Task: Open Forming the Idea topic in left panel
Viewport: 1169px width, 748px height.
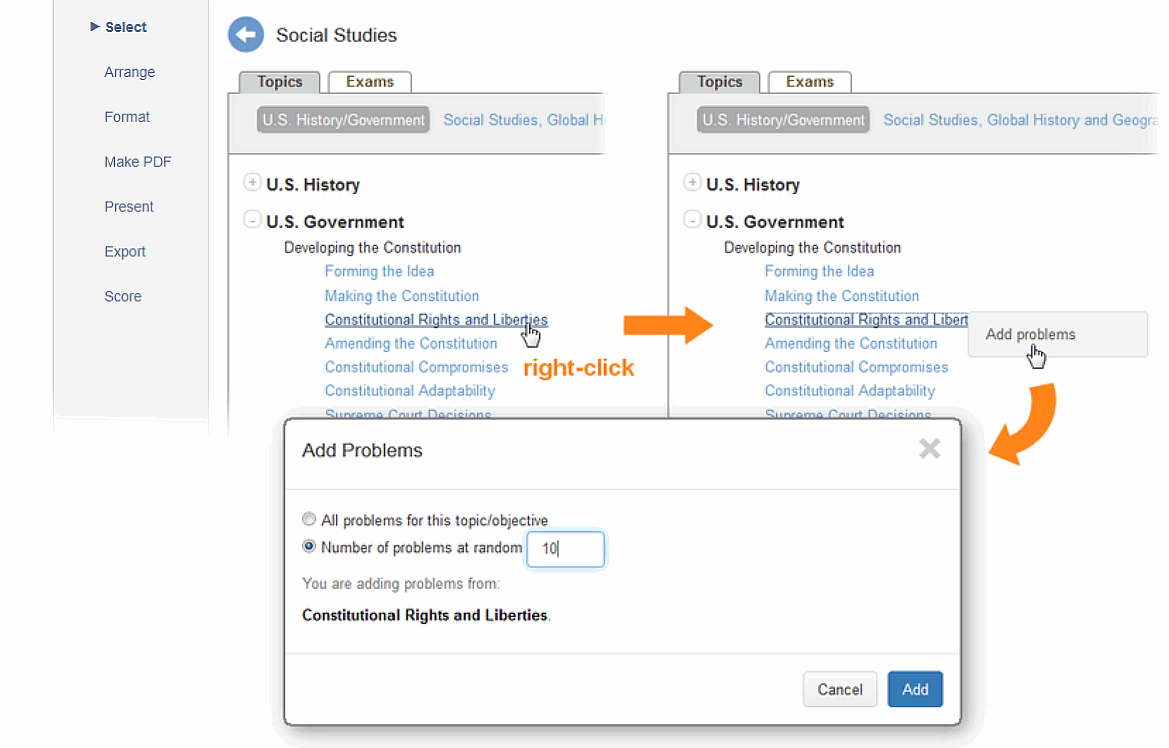Action: pos(379,271)
